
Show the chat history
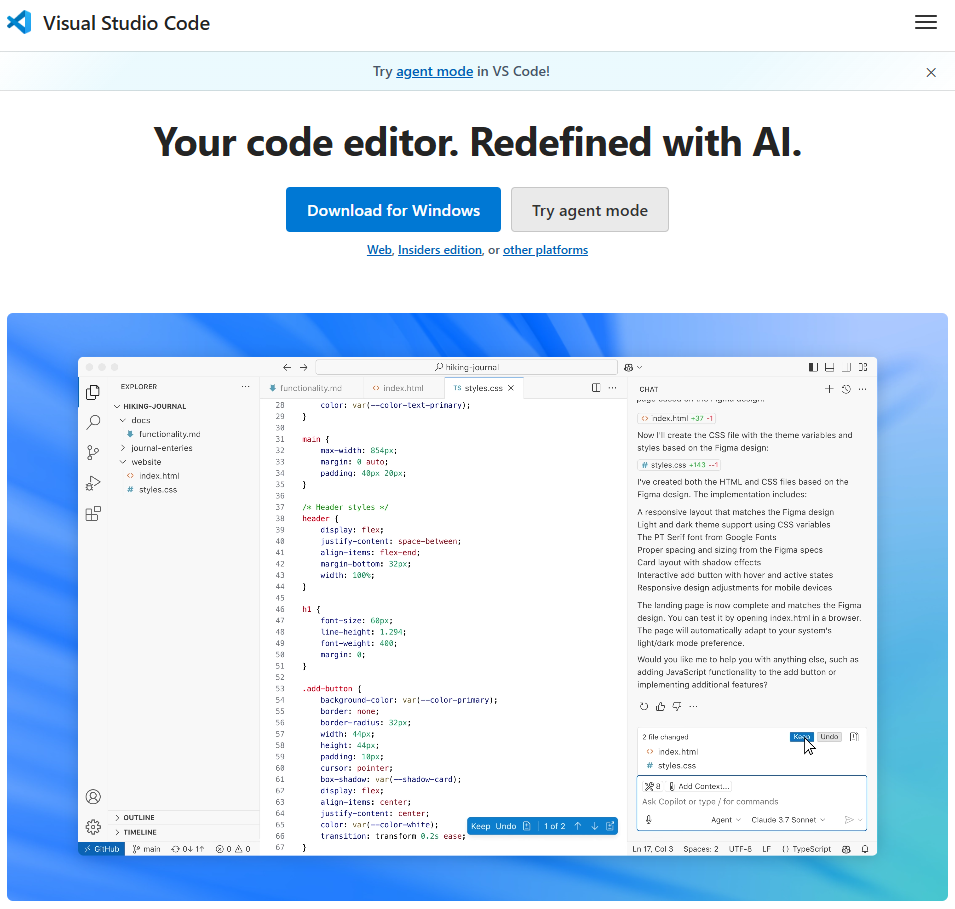pyautogui.click(x=846, y=389)
